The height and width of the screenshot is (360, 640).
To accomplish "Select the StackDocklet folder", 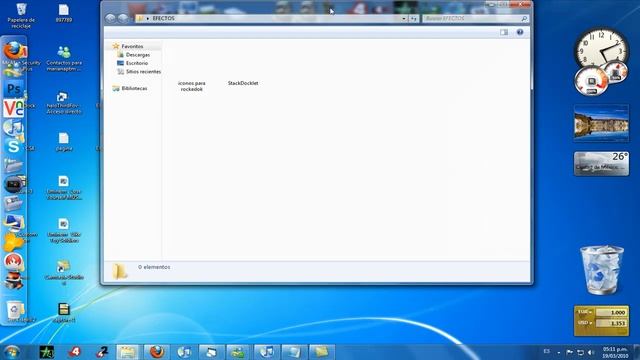I will [243, 83].
